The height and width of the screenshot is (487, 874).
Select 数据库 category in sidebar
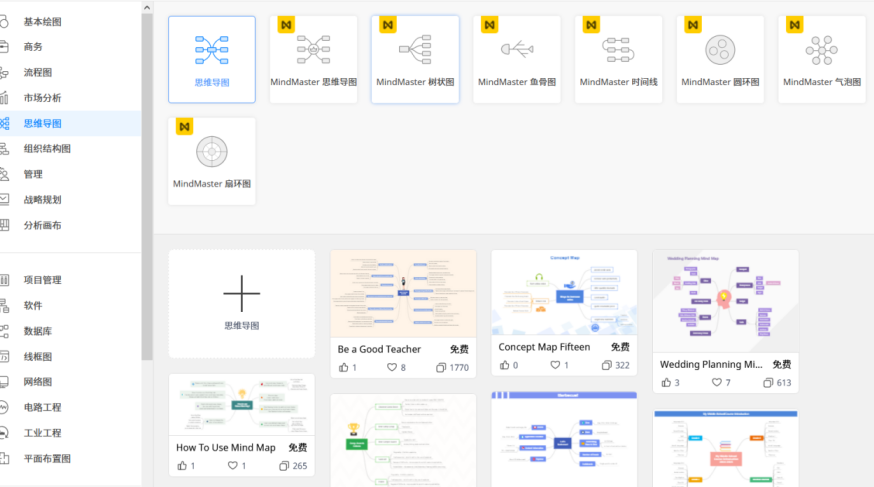[70, 331]
